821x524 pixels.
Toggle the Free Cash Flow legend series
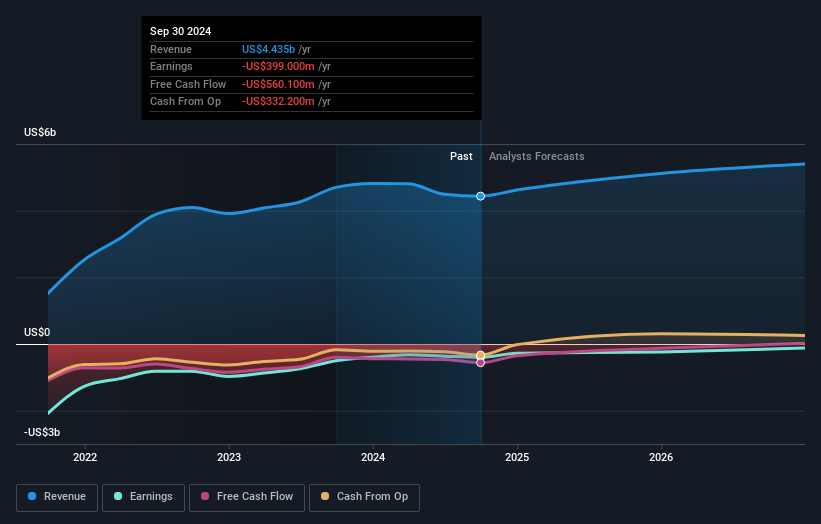click(247, 497)
